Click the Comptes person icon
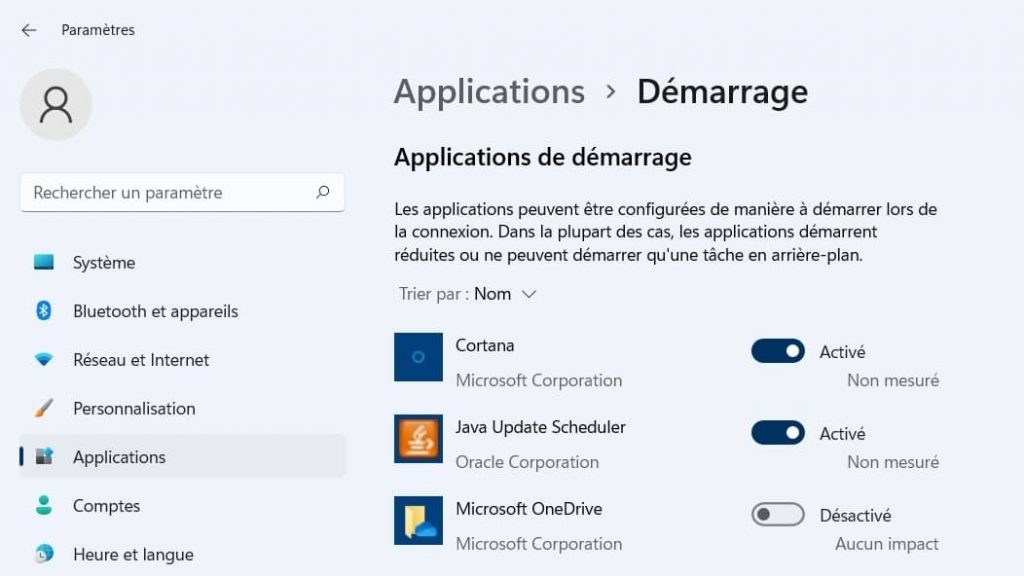 tap(44, 506)
